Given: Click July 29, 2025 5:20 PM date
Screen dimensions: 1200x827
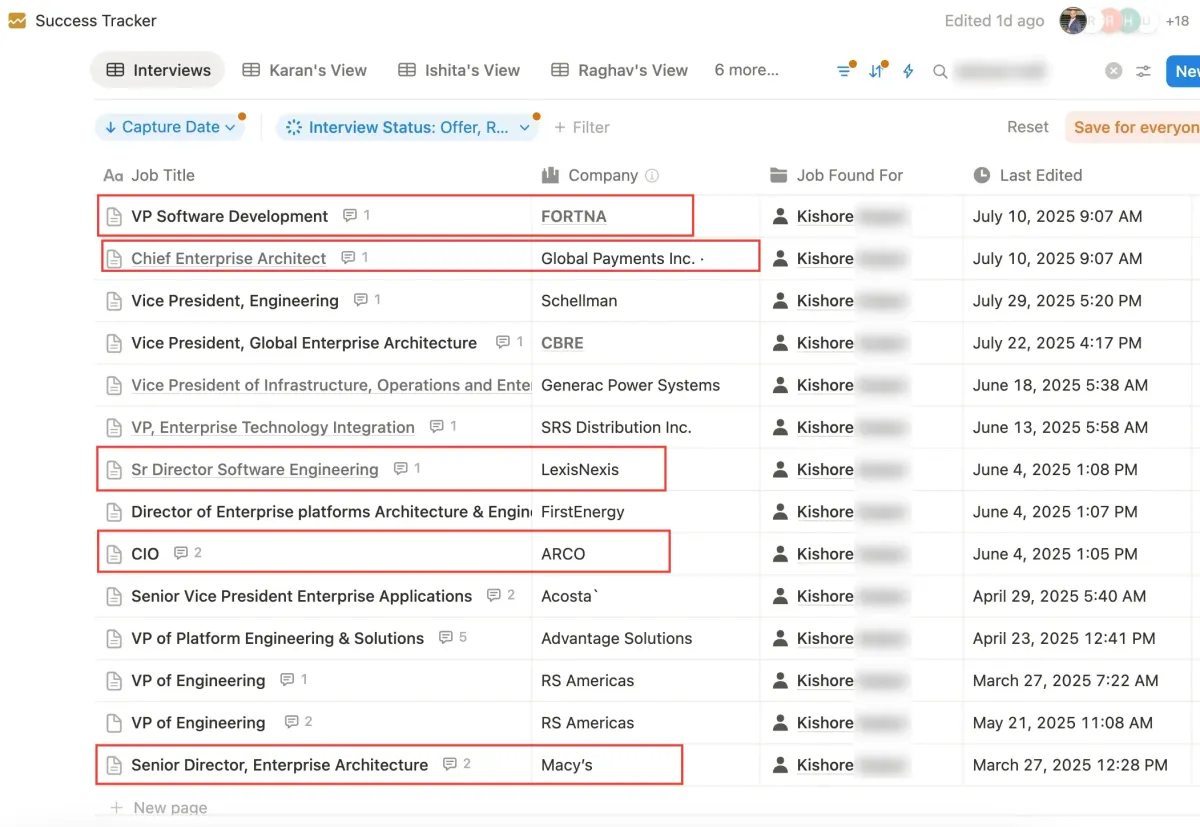Looking at the screenshot, I should tap(1058, 300).
